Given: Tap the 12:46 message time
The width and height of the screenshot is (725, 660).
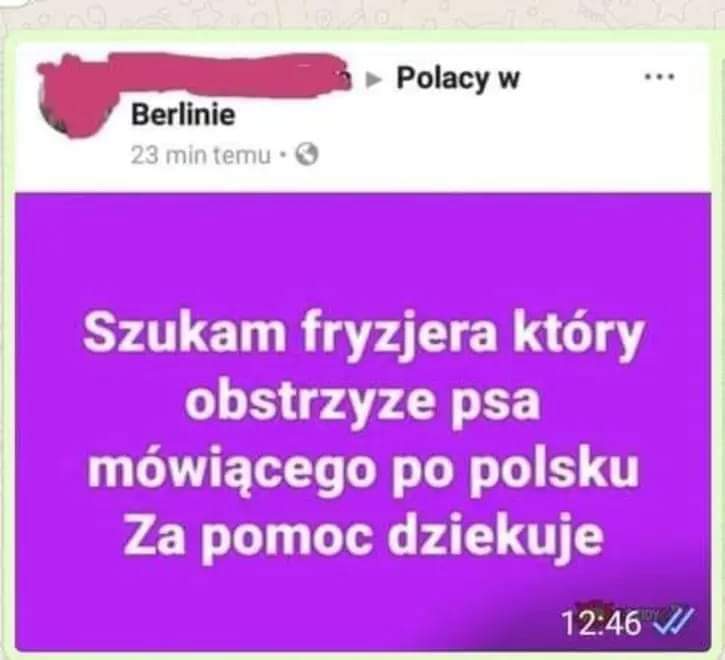Looking at the screenshot, I should click(x=601, y=623).
